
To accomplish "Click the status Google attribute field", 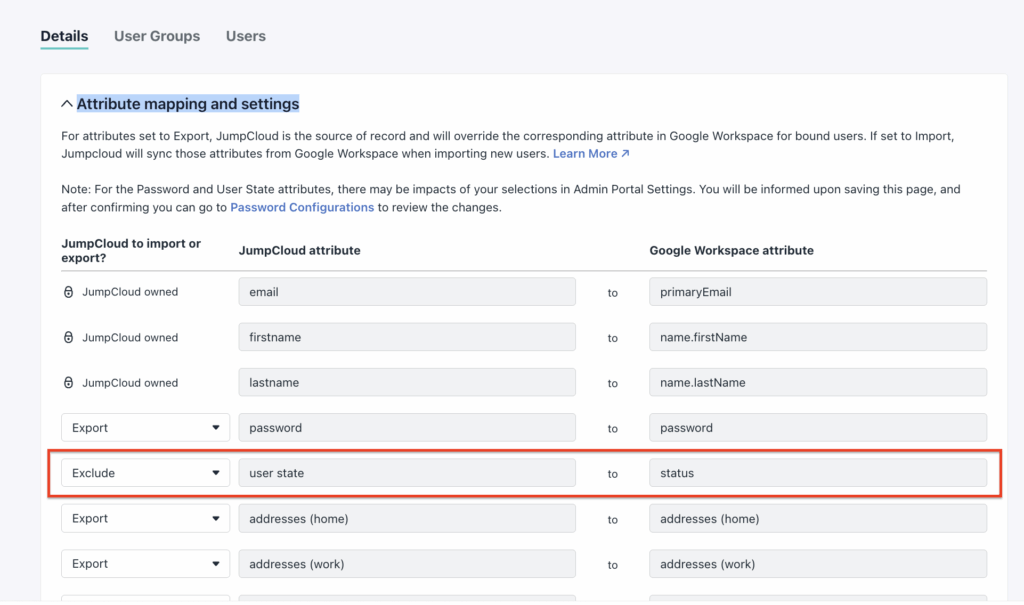I will coord(818,473).
